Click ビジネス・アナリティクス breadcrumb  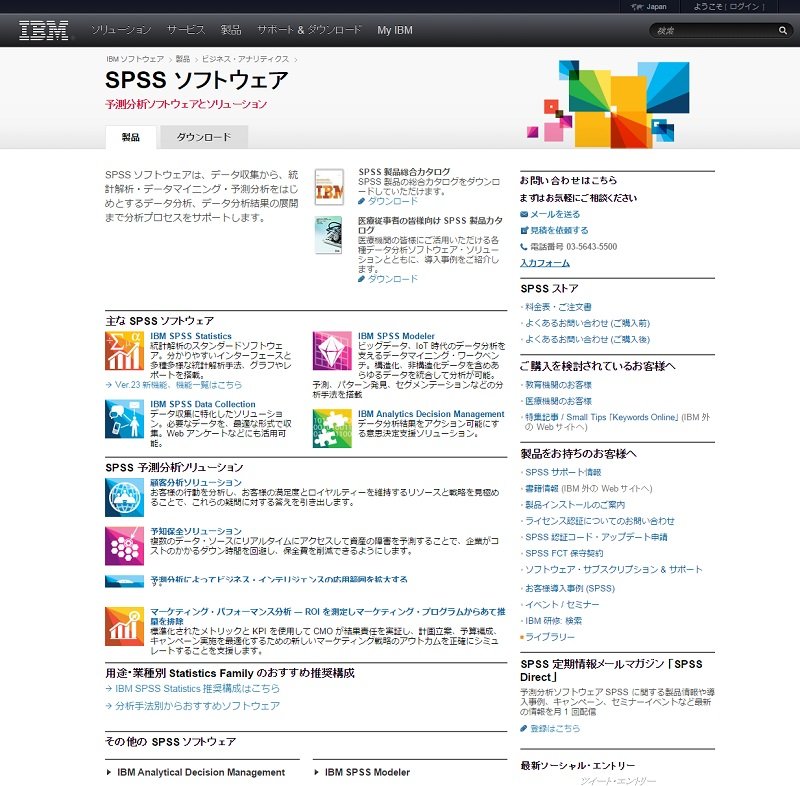pos(245,59)
